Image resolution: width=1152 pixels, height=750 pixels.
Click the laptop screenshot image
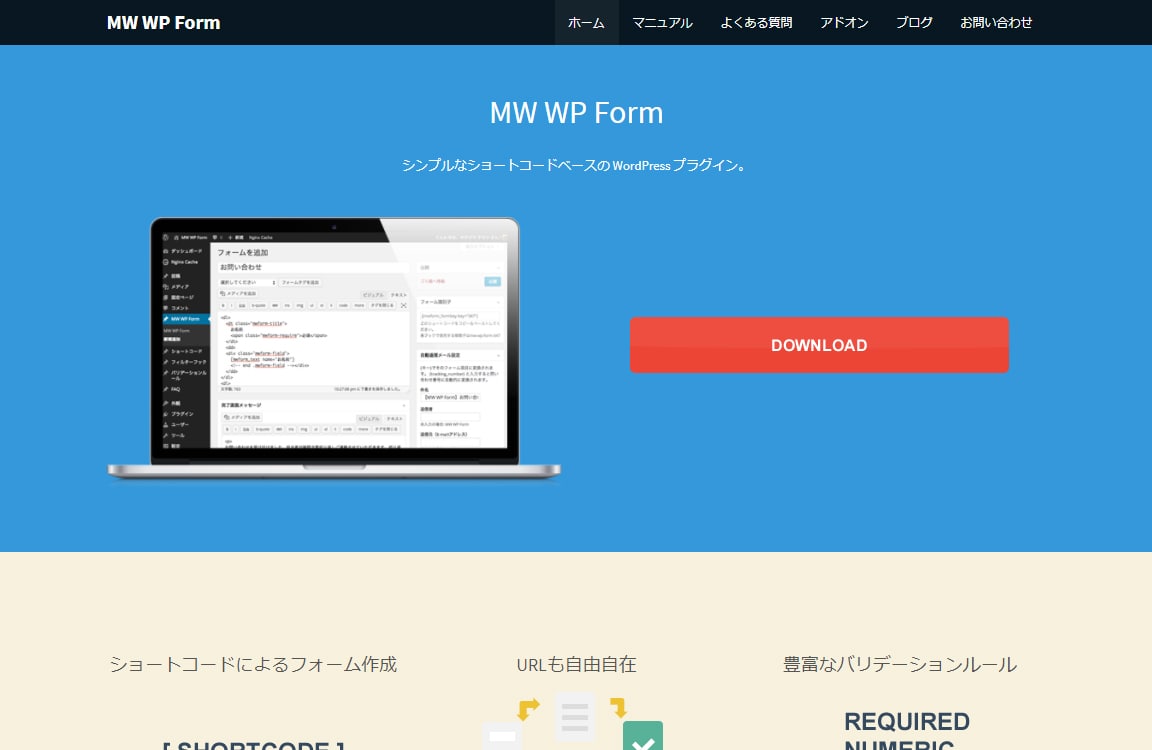click(334, 345)
